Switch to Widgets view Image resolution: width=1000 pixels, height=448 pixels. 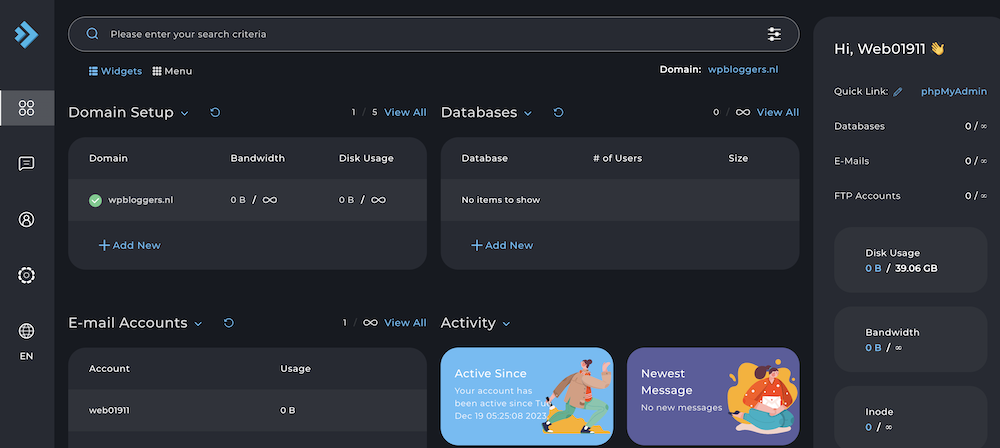115,71
